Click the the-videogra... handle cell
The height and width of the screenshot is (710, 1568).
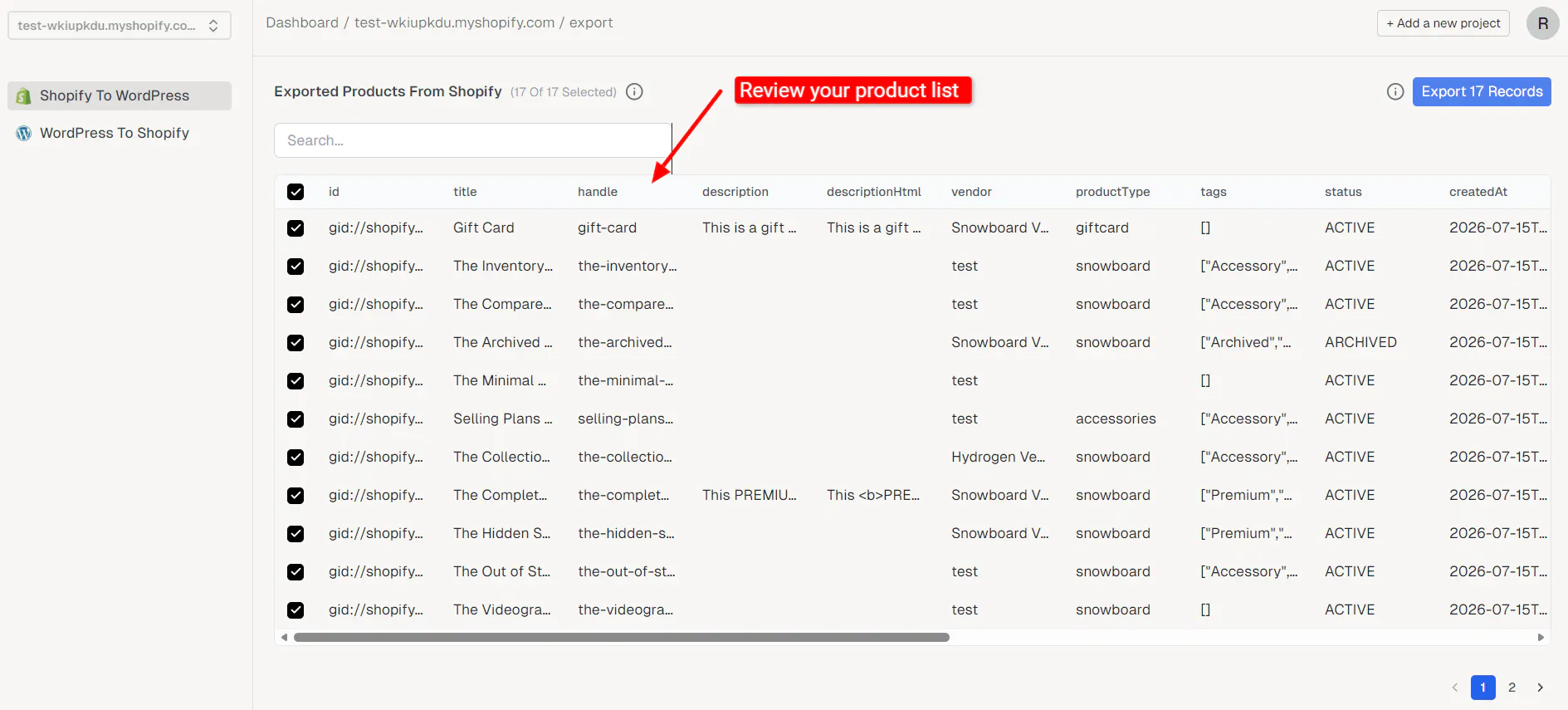[626, 610]
